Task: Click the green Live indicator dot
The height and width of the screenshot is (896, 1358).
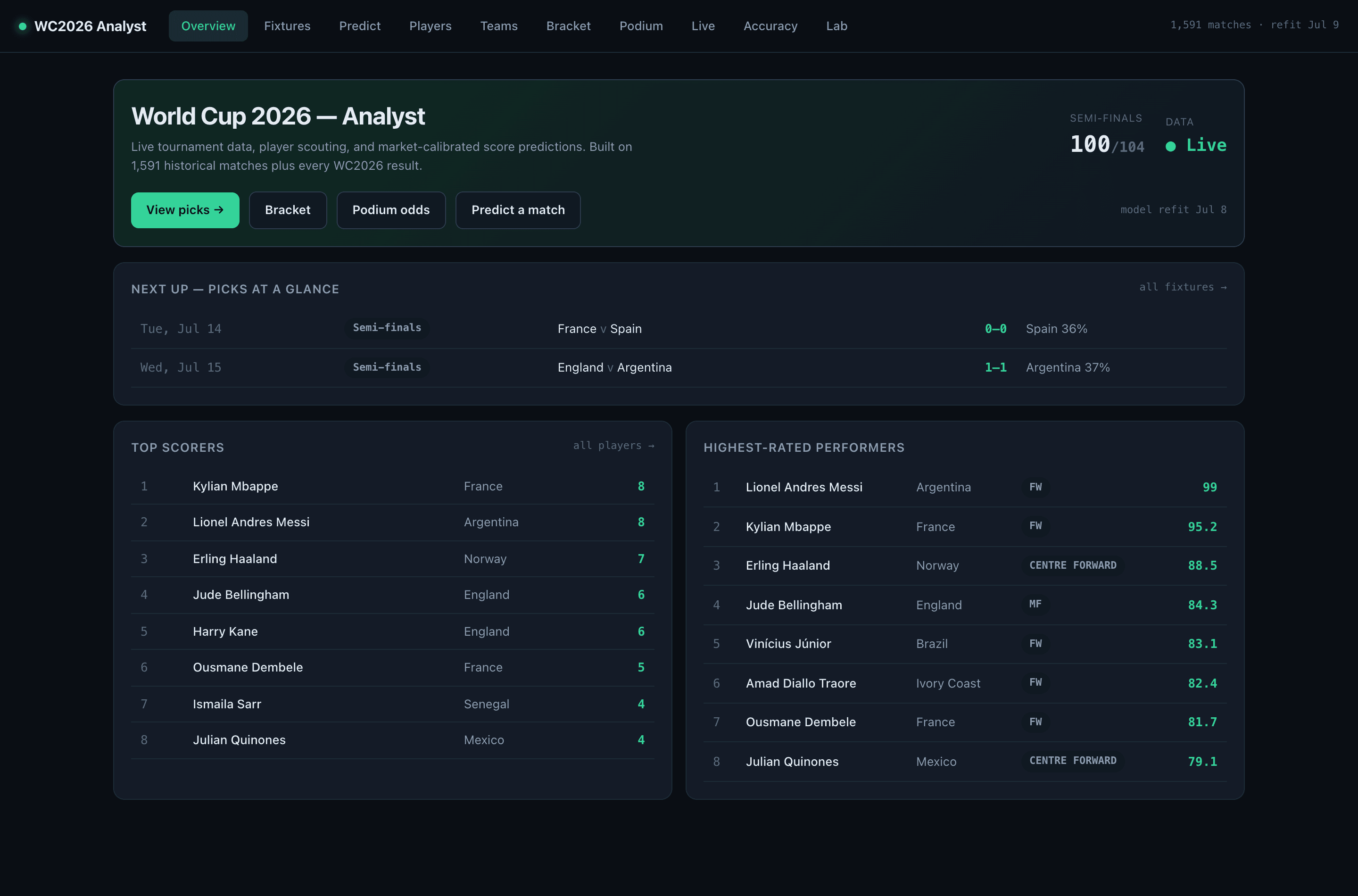Action: [1171, 146]
